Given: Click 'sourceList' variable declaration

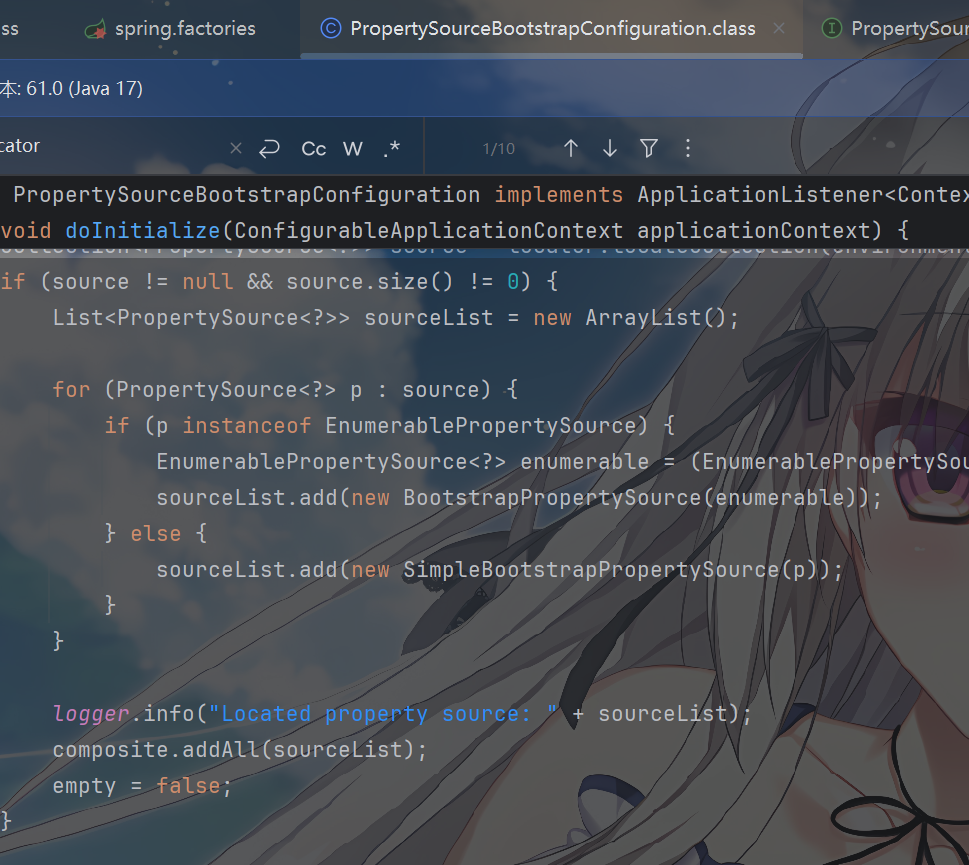Looking at the screenshot, I should [428, 318].
